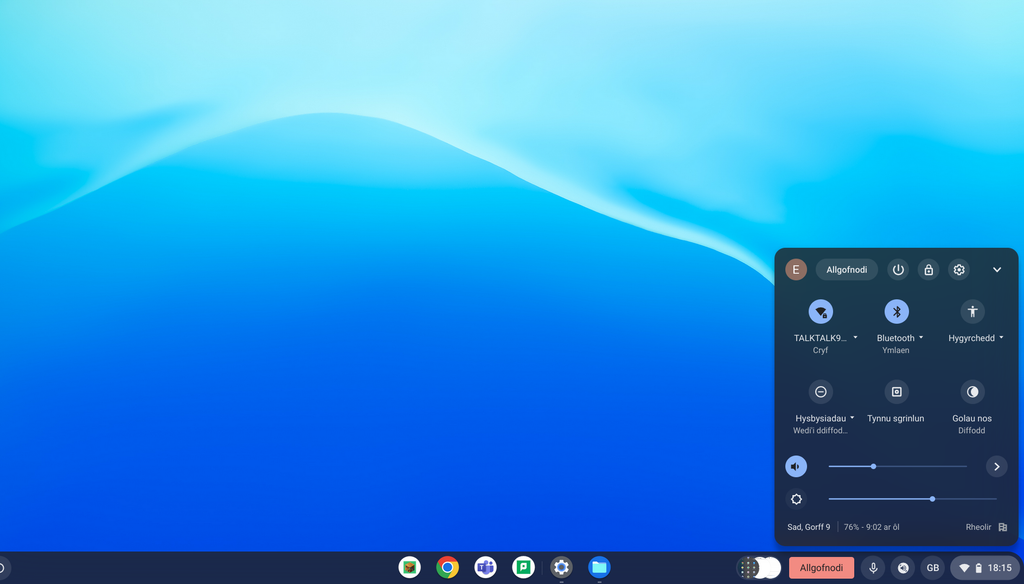This screenshot has width=1024, height=584.
Task: Toggle the Wi-Fi icon button
Action: click(820, 312)
